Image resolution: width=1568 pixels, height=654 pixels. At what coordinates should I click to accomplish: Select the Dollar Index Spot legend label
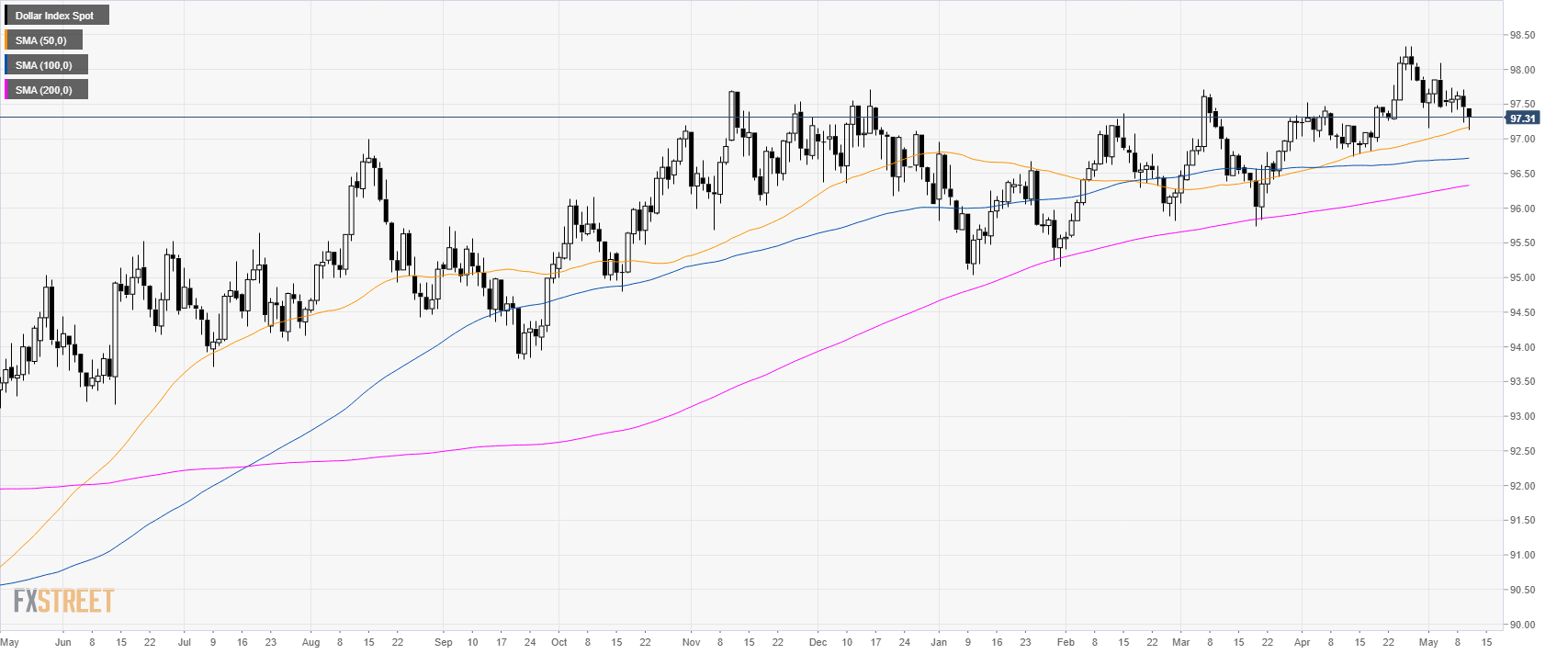click(x=55, y=16)
